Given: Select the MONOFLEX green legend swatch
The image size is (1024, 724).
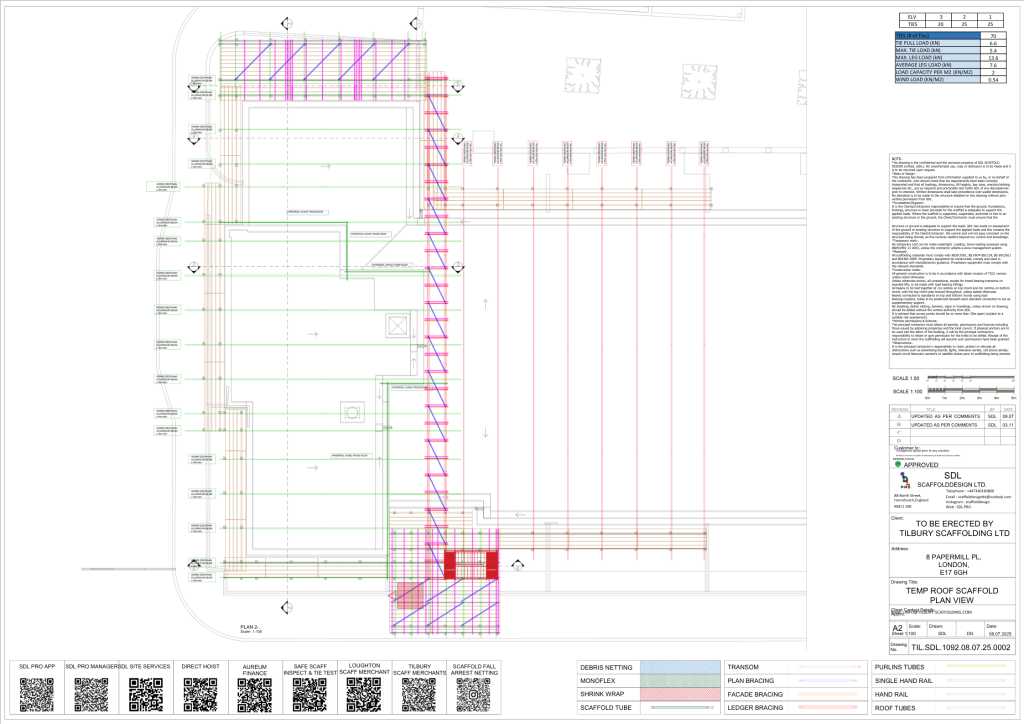Looking at the screenshot, I should (680, 680).
